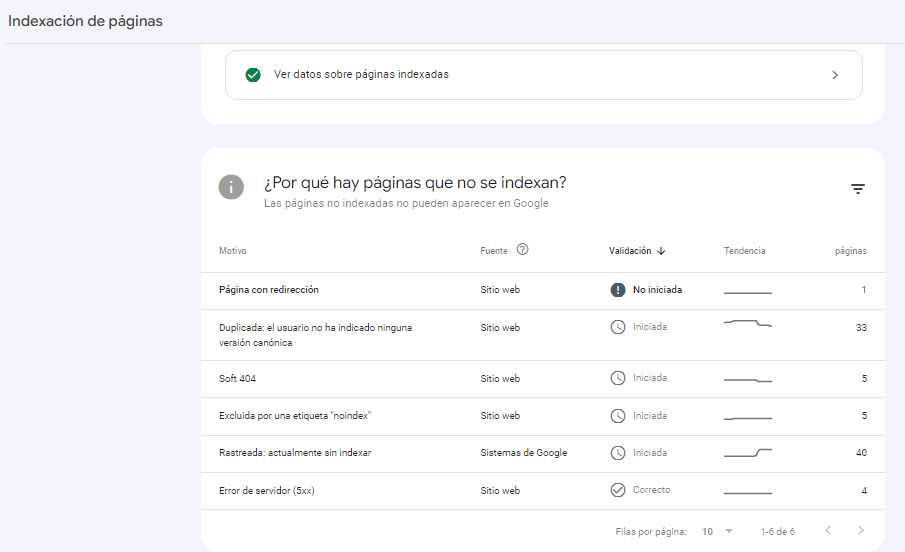Open the filter rows icon

click(x=858, y=189)
